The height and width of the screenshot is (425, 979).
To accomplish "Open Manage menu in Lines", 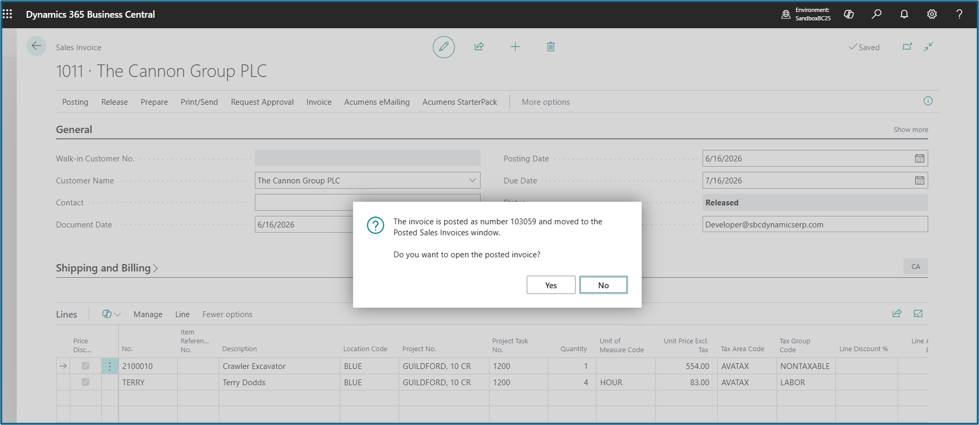I will [148, 314].
